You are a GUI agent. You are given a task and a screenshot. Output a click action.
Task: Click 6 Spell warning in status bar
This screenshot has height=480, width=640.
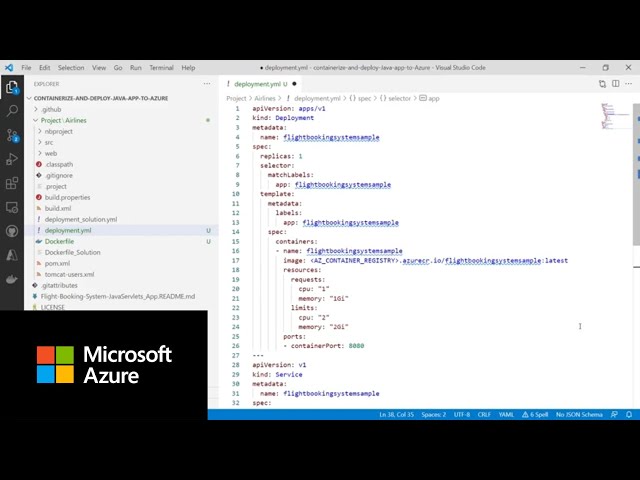pyautogui.click(x=535, y=415)
